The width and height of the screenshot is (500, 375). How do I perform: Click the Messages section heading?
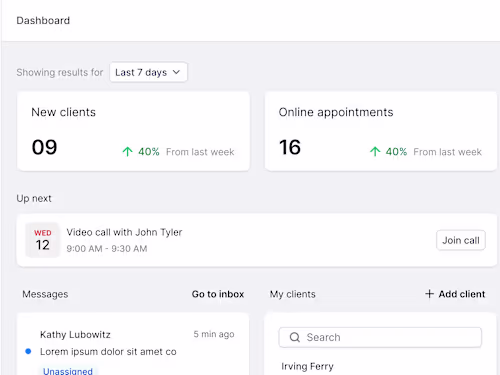[x=45, y=294]
